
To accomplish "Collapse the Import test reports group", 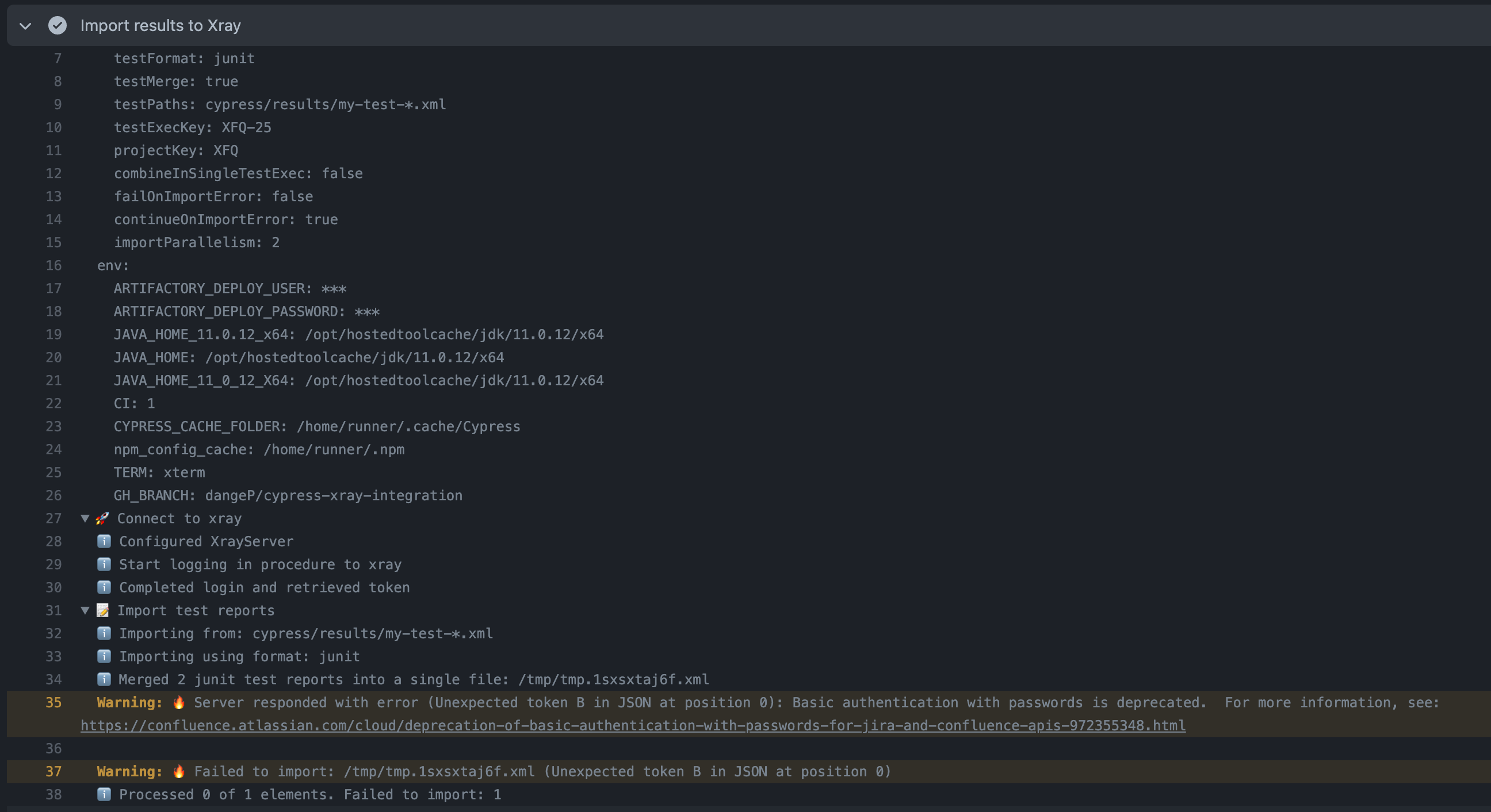I will tap(86, 610).
